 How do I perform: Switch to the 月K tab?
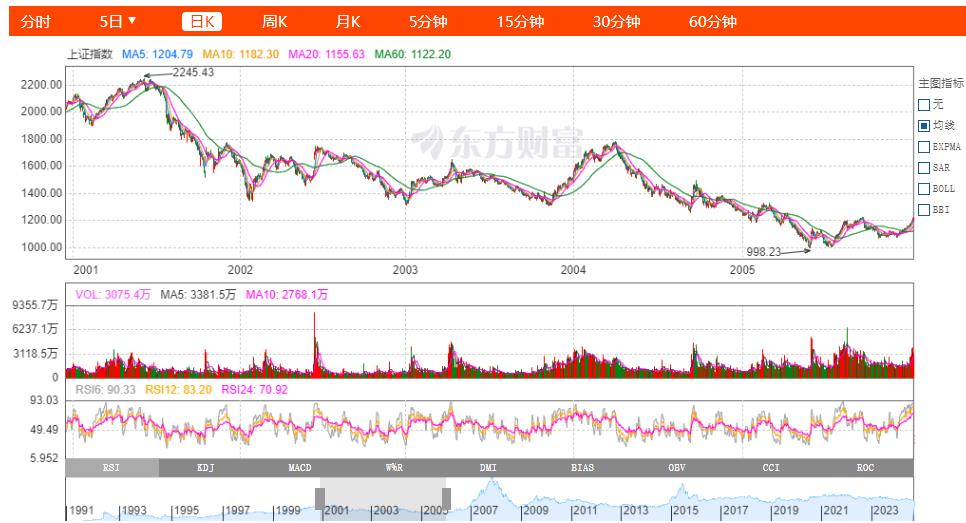[x=347, y=22]
